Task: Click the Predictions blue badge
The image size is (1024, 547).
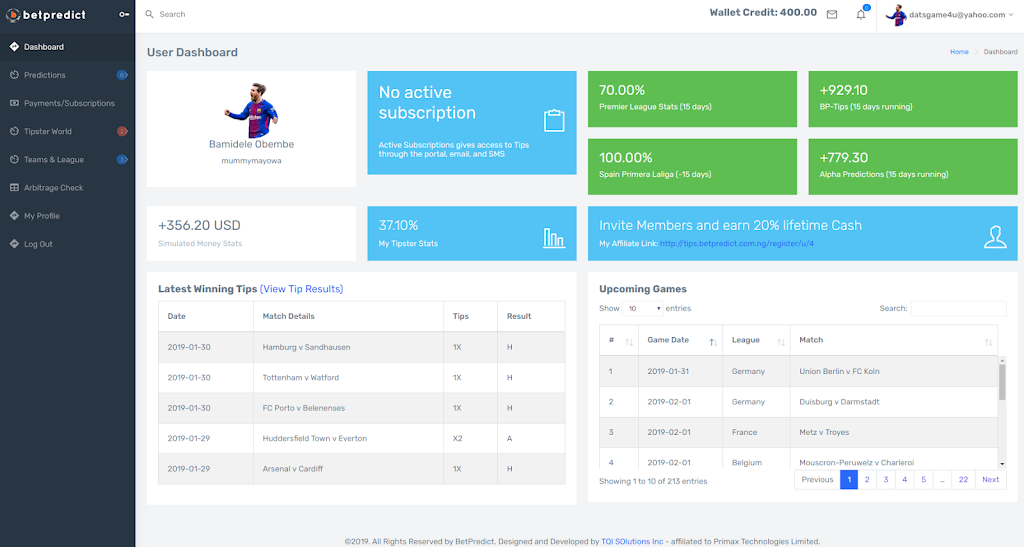Action: (x=121, y=75)
